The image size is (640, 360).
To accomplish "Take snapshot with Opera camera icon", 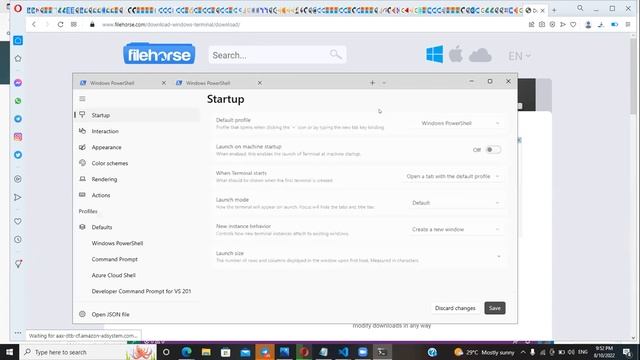I will [542, 24].
